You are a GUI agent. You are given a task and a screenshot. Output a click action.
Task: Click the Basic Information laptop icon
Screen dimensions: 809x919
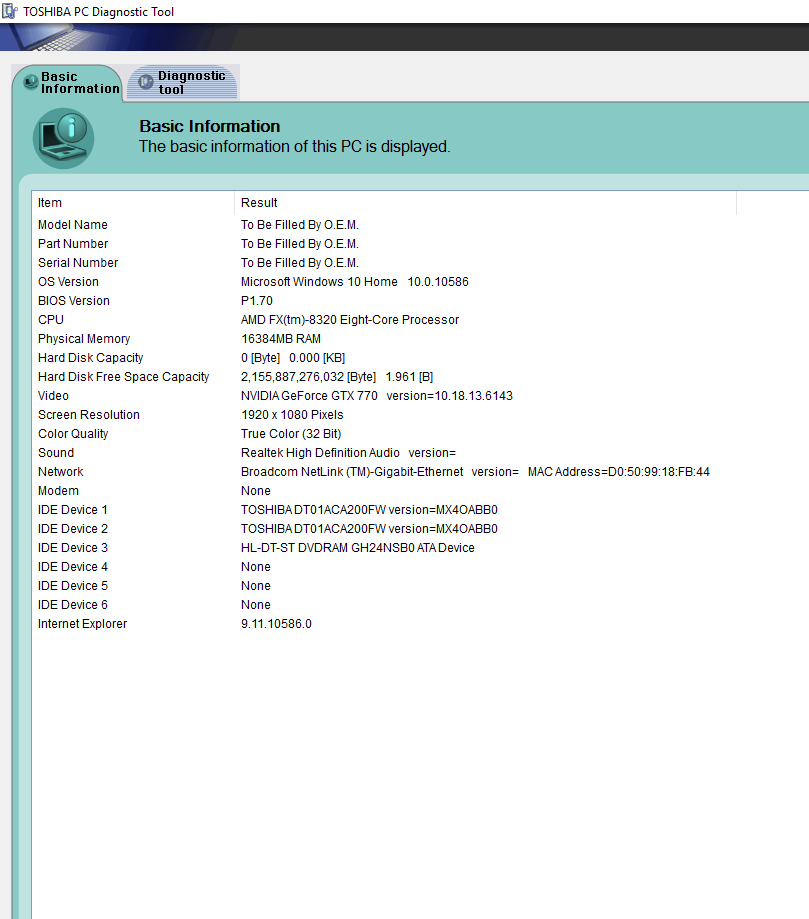(63, 138)
